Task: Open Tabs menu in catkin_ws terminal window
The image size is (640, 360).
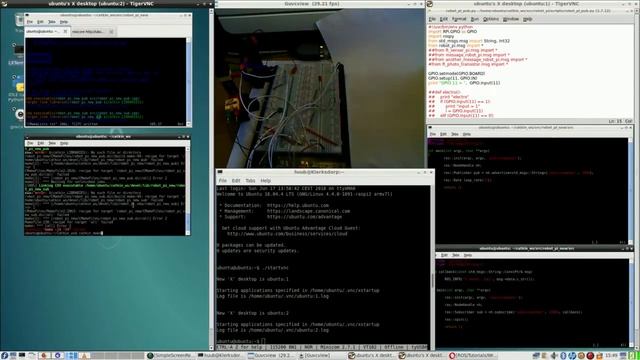Action: point(52,143)
